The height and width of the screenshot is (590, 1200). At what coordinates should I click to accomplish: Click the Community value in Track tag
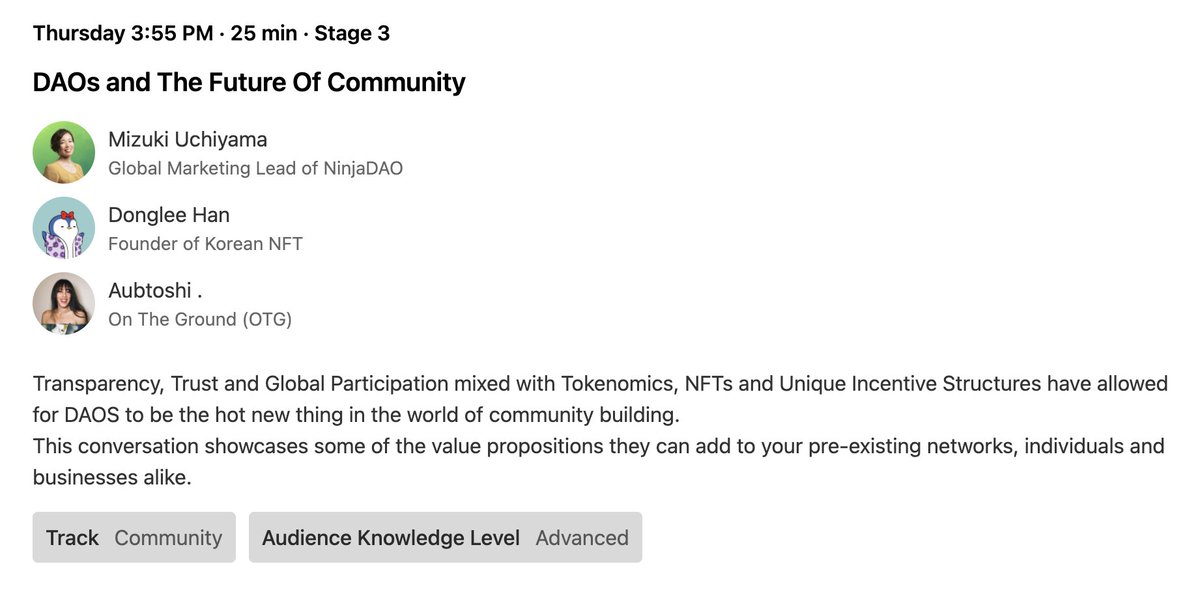point(168,537)
